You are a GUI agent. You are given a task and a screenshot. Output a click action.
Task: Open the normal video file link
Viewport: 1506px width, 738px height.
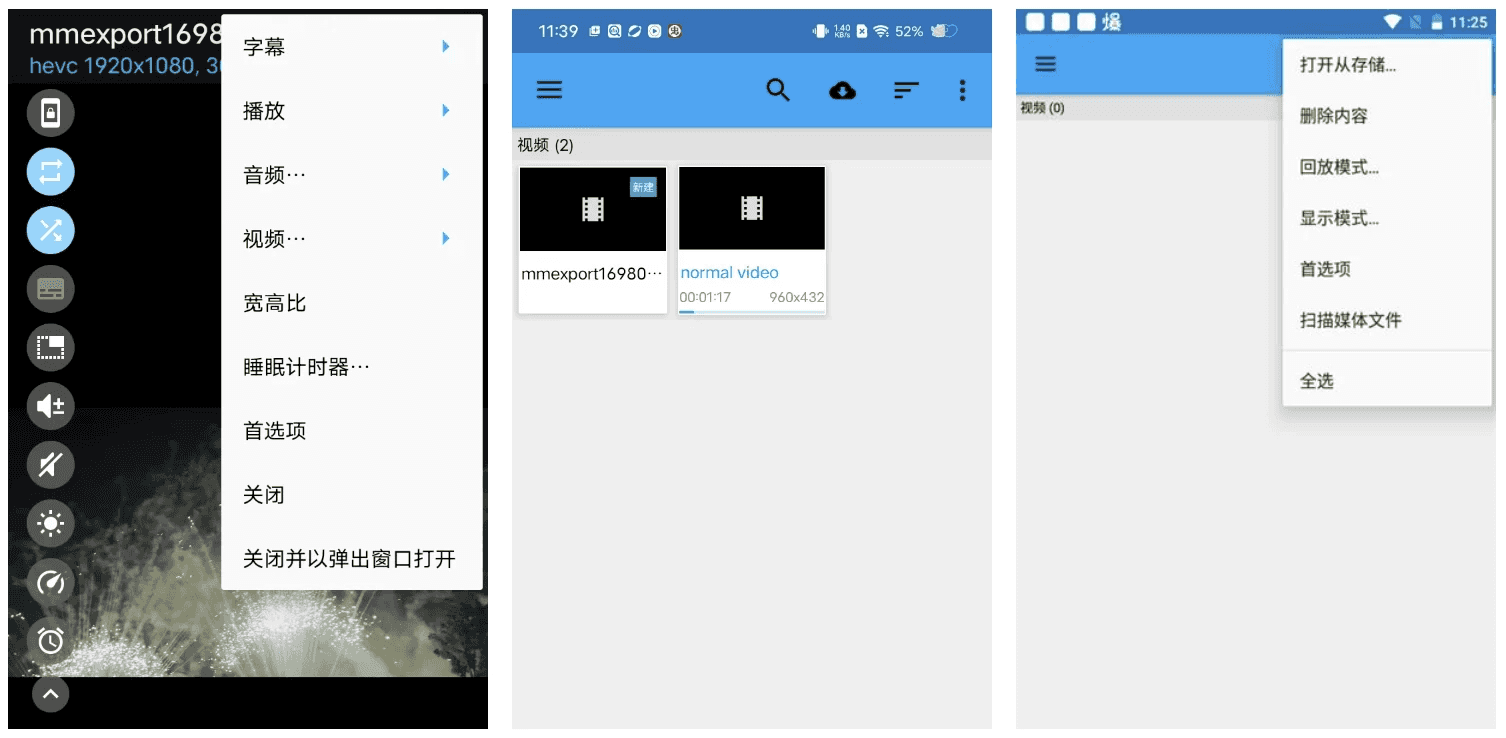(729, 272)
